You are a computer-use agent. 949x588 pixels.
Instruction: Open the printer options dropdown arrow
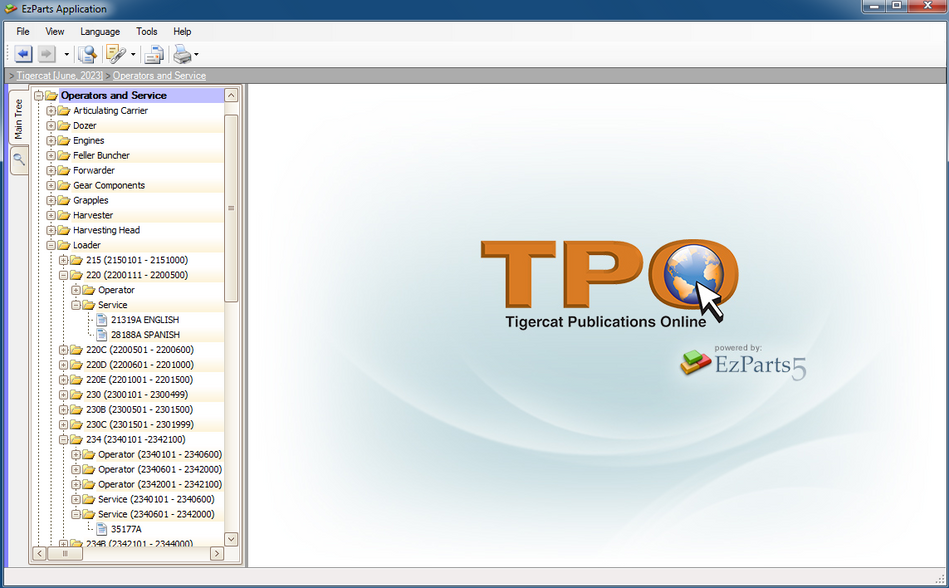click(x=196, y=55)
